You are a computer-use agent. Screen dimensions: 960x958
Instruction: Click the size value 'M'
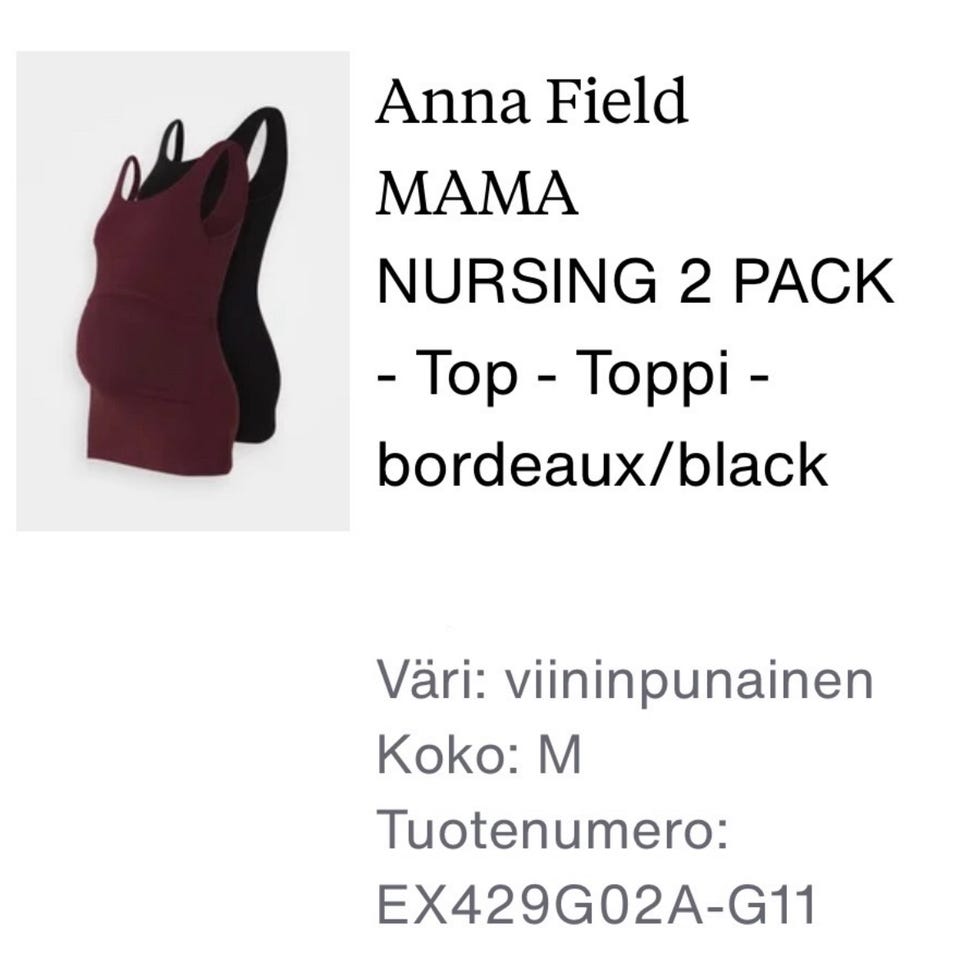point(560,755)
